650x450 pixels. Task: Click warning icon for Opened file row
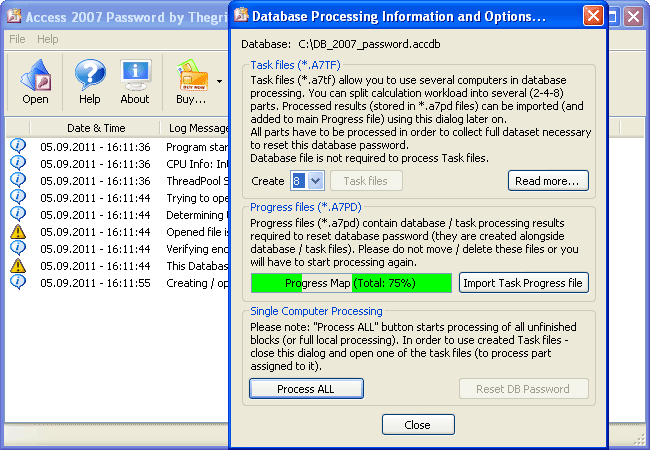pos(18,231)
